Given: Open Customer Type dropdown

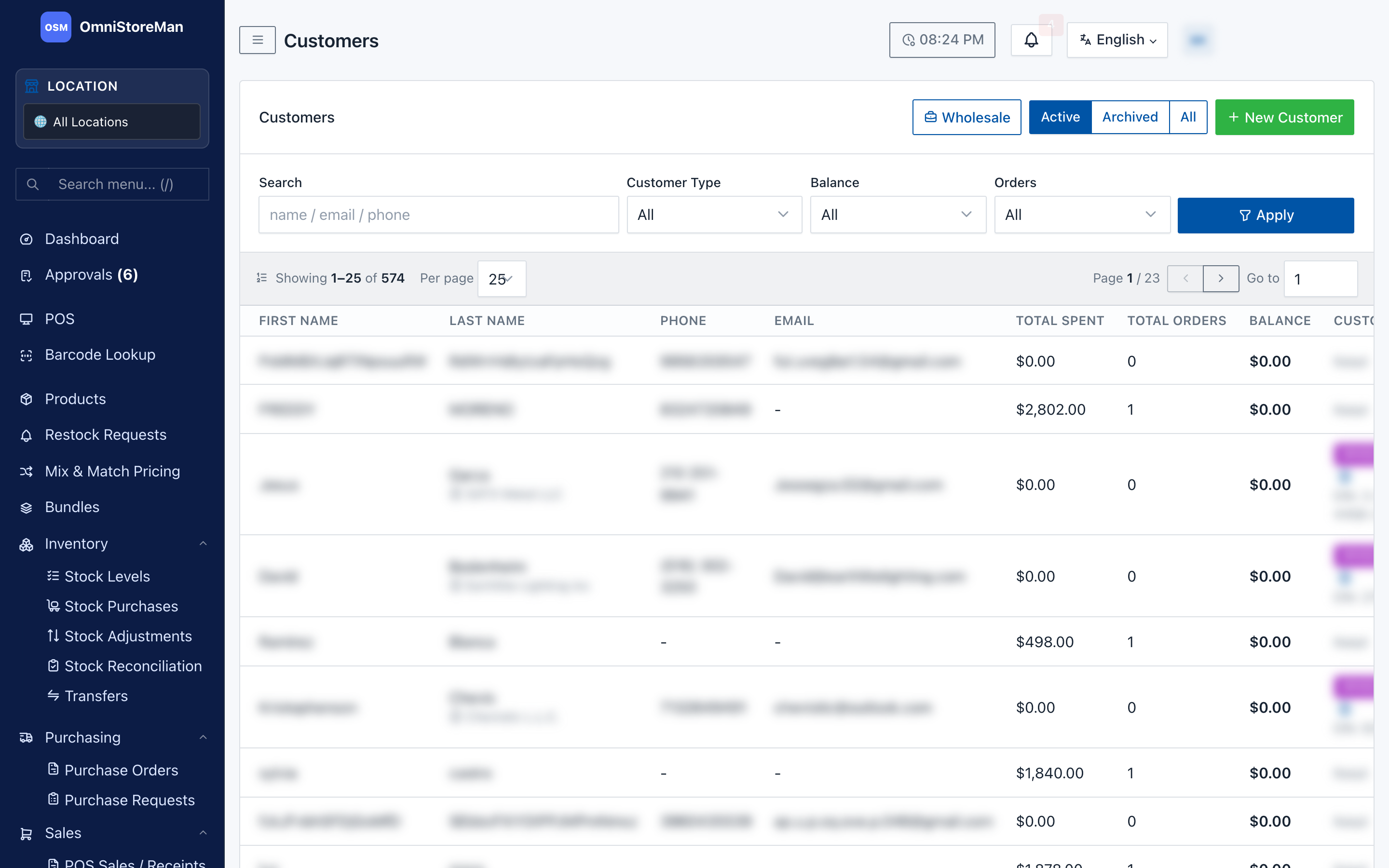Looking at the screenshot, I should click(714, 215).
